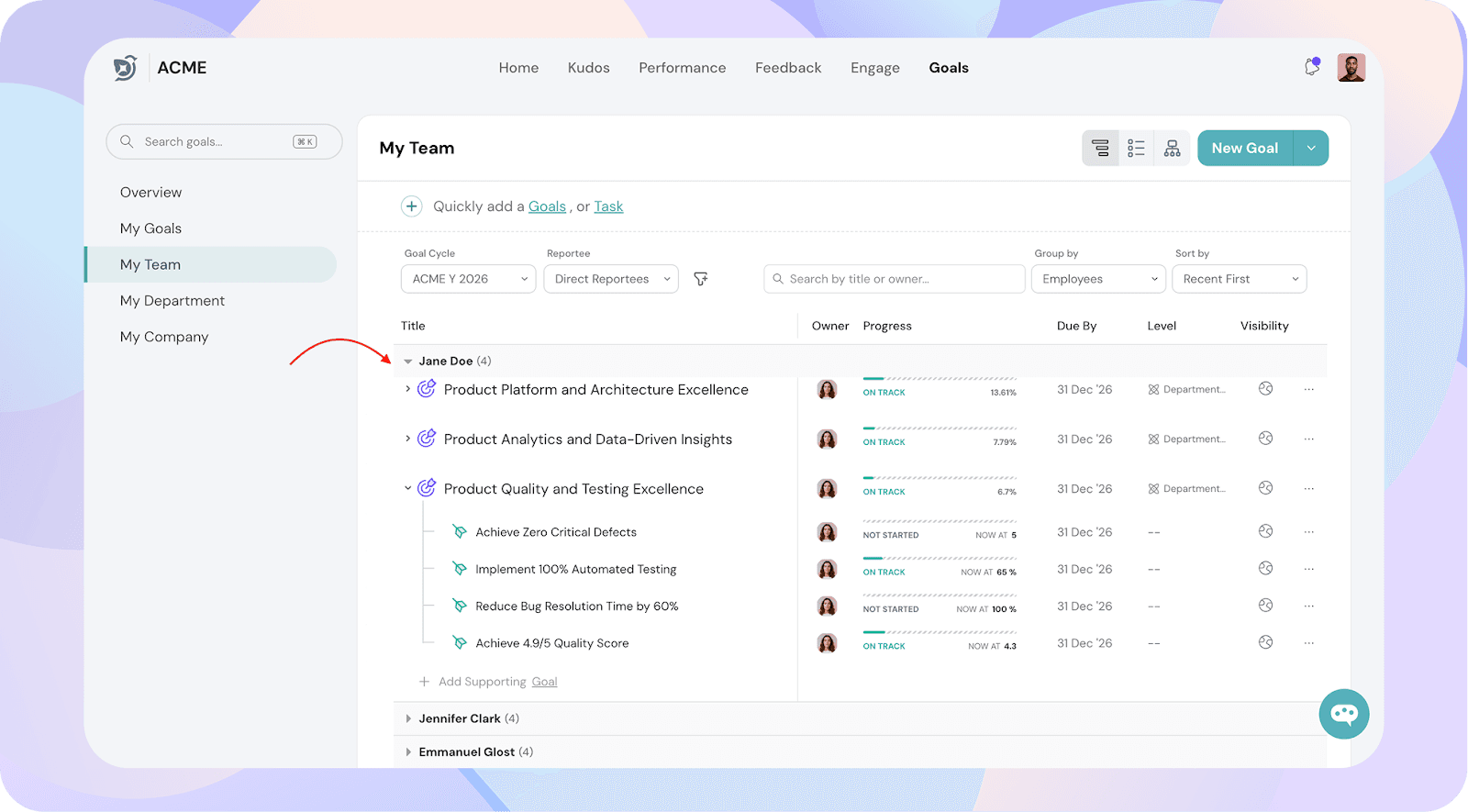Open more options for Product Platform and Architecture Excellence
The image size is (1468, 812).
click(x=1309, y=389)
